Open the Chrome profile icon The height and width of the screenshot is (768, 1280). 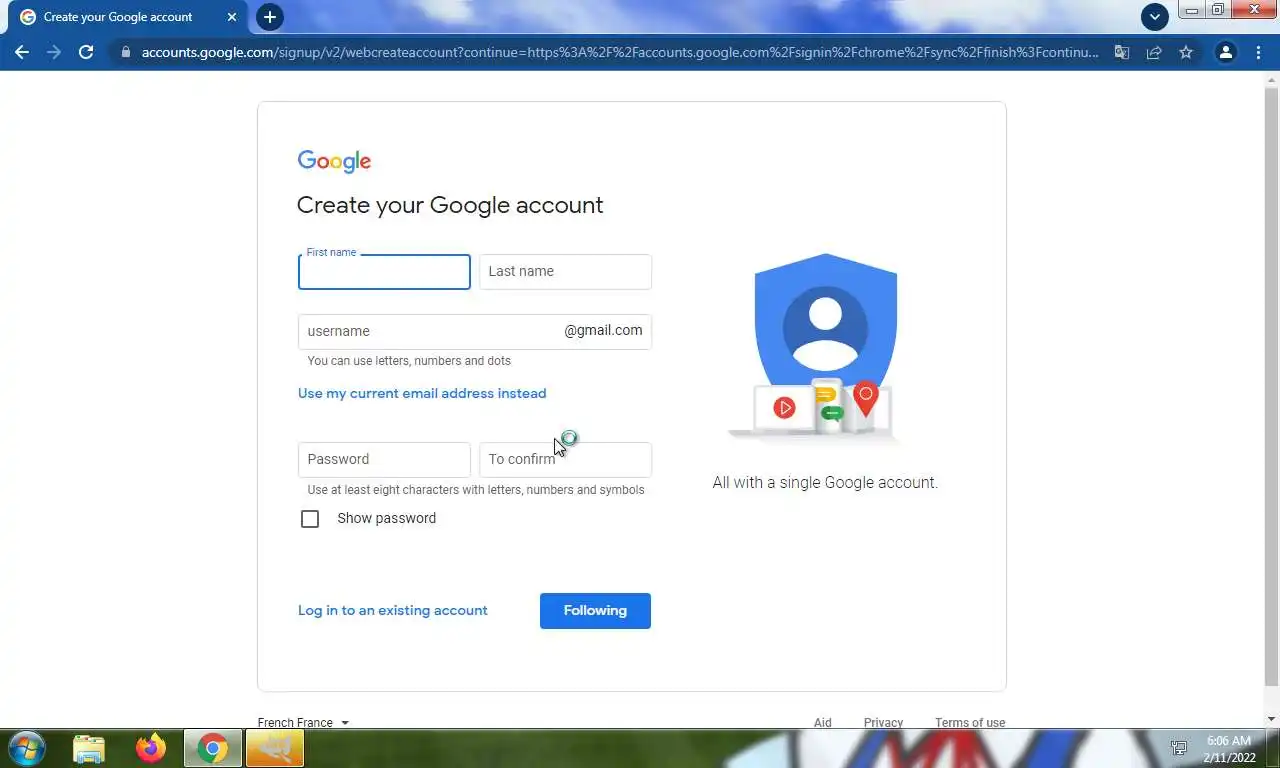1226,52
